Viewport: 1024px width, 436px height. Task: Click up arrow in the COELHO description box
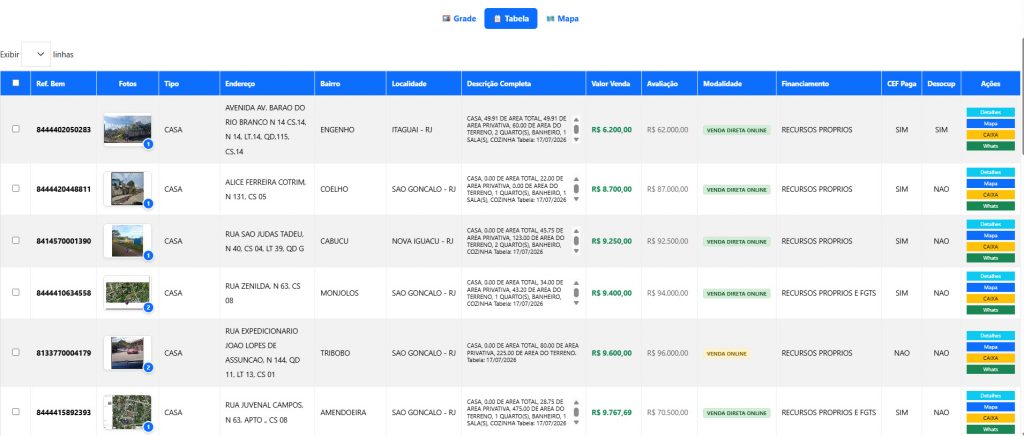[x=576, y=179]
